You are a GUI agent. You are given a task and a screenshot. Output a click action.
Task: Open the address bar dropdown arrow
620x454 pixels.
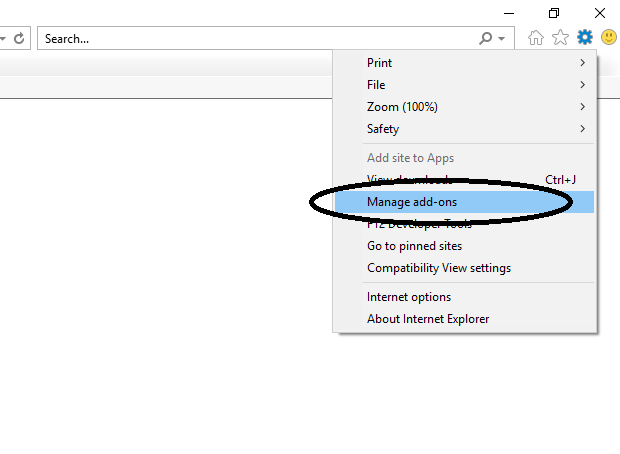coord(3,39)
